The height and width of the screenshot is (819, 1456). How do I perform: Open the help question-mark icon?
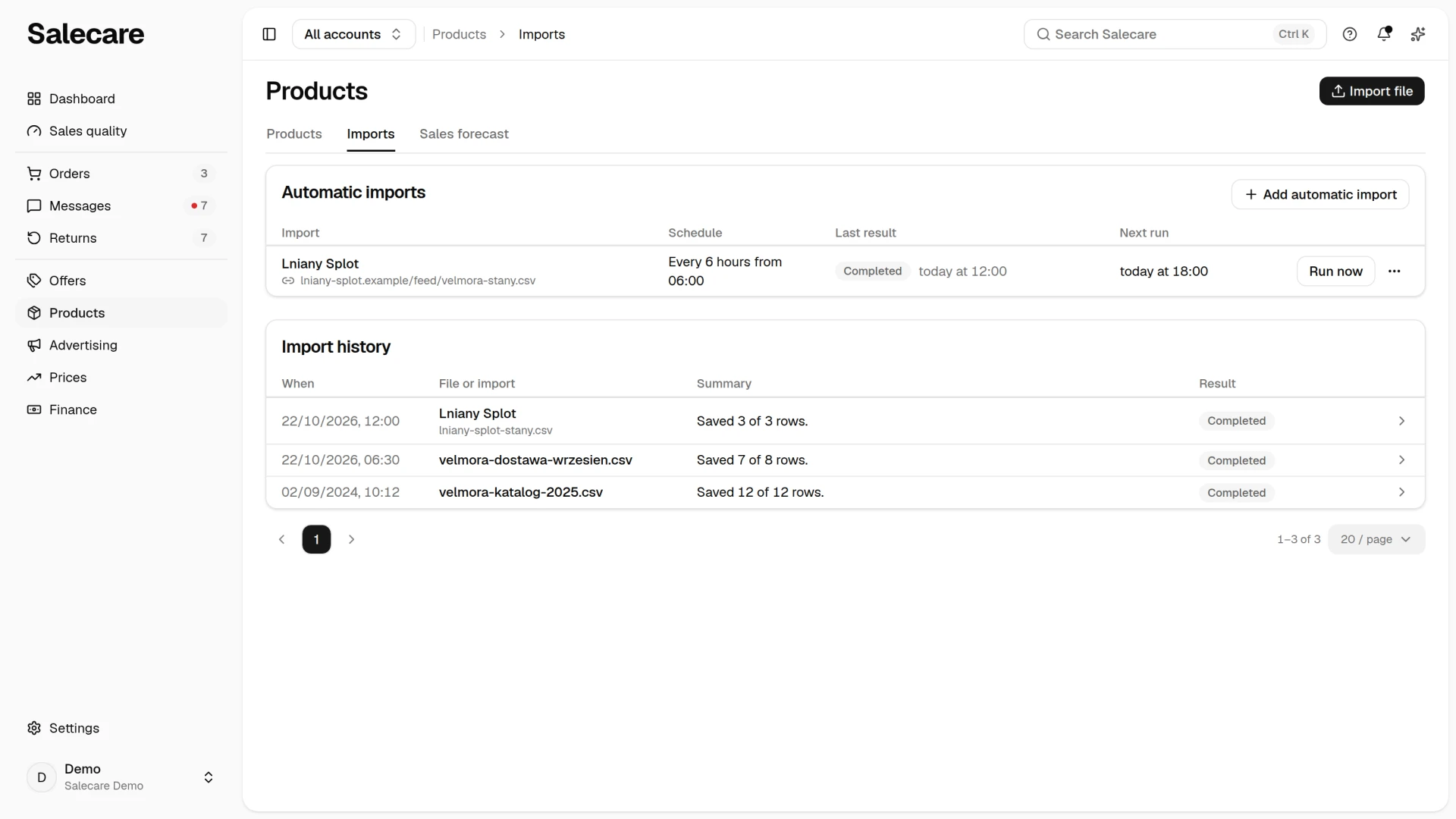coord(1350,34)
